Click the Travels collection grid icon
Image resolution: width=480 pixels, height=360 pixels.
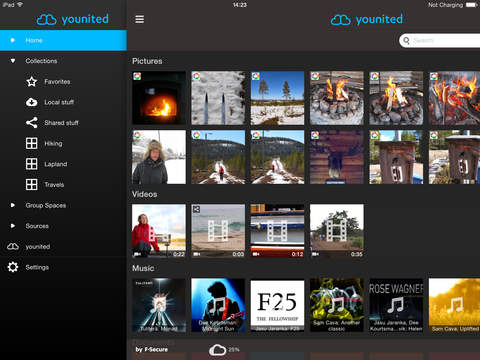[32, 184]
